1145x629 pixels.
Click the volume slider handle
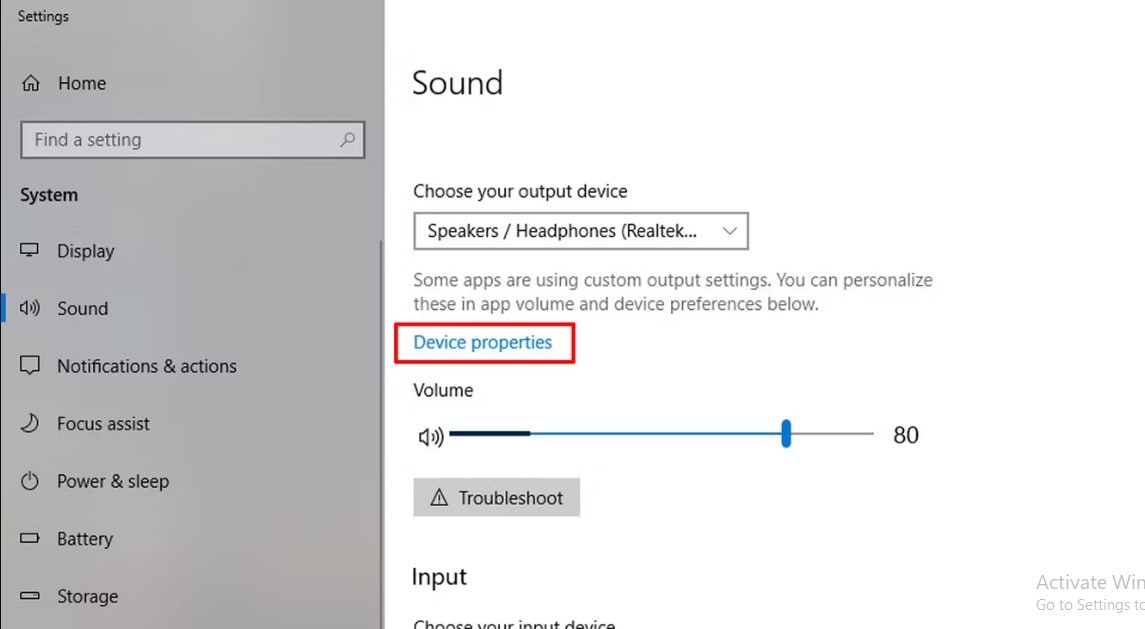click(786, 433)
